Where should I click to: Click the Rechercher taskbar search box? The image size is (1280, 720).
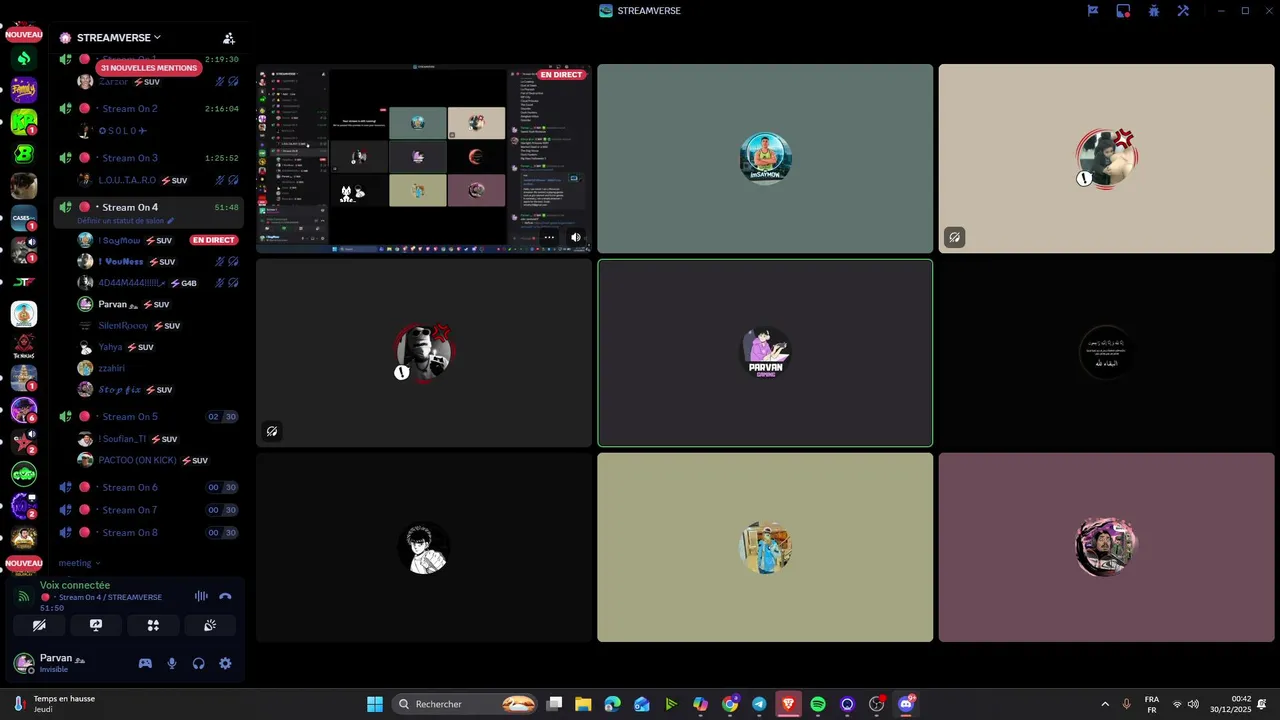click(465, 704)
